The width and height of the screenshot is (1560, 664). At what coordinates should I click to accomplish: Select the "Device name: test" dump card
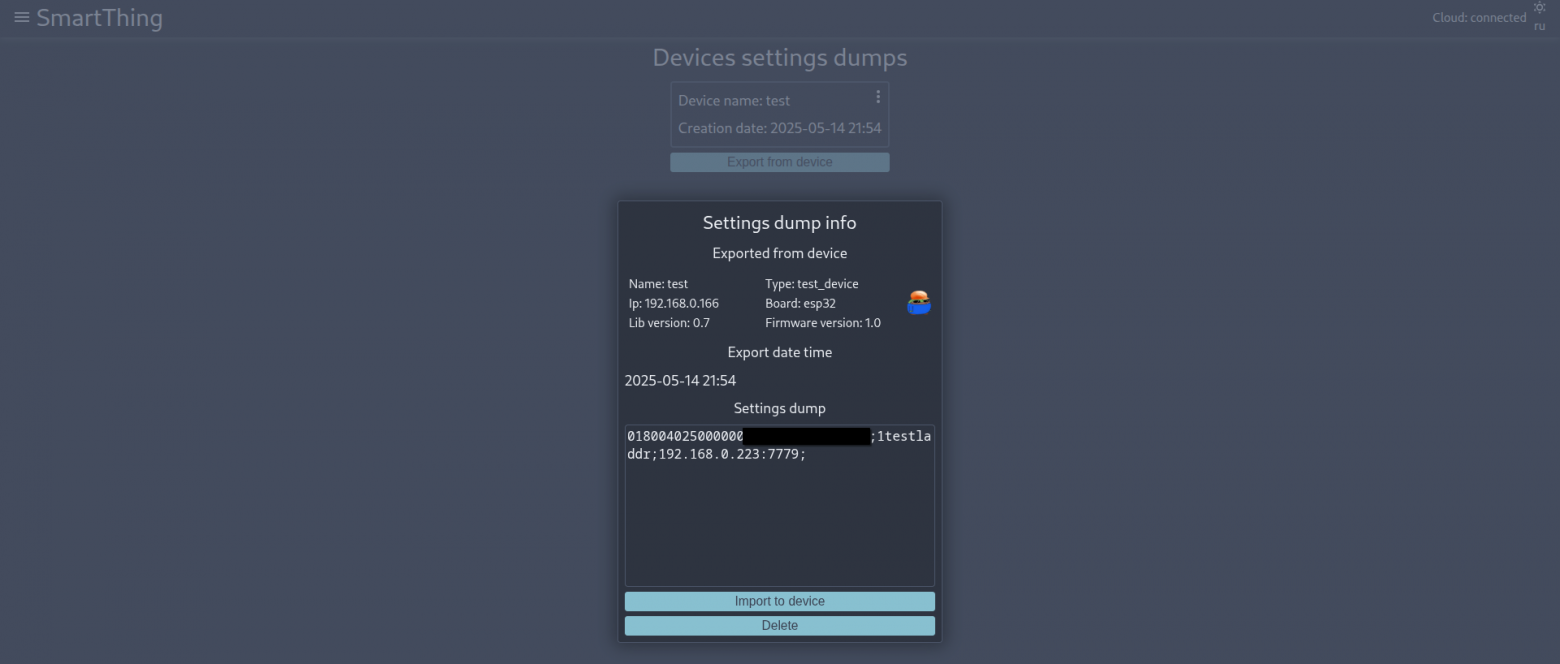(x=780, y=114)
